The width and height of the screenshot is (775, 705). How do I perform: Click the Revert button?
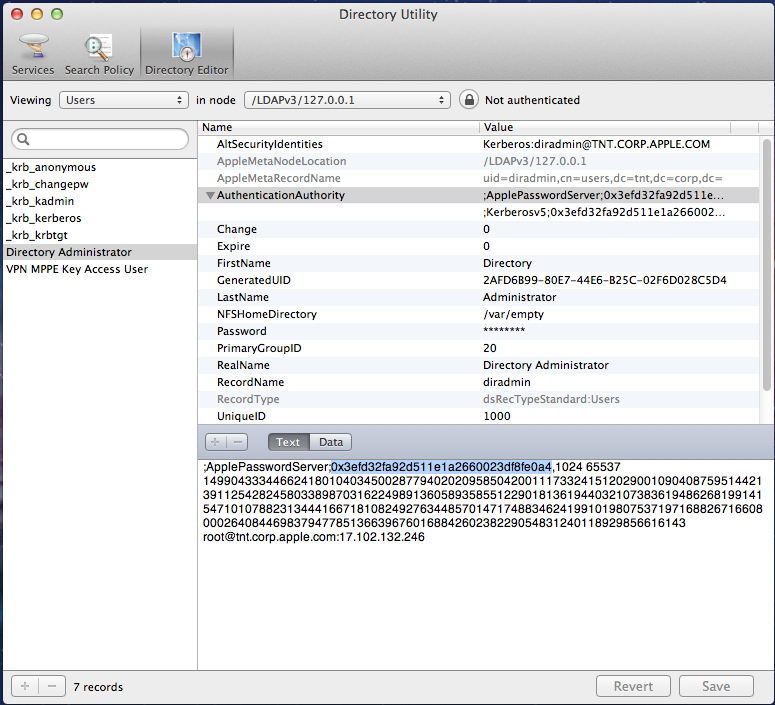pyautogui.click(x=633, y=686)
